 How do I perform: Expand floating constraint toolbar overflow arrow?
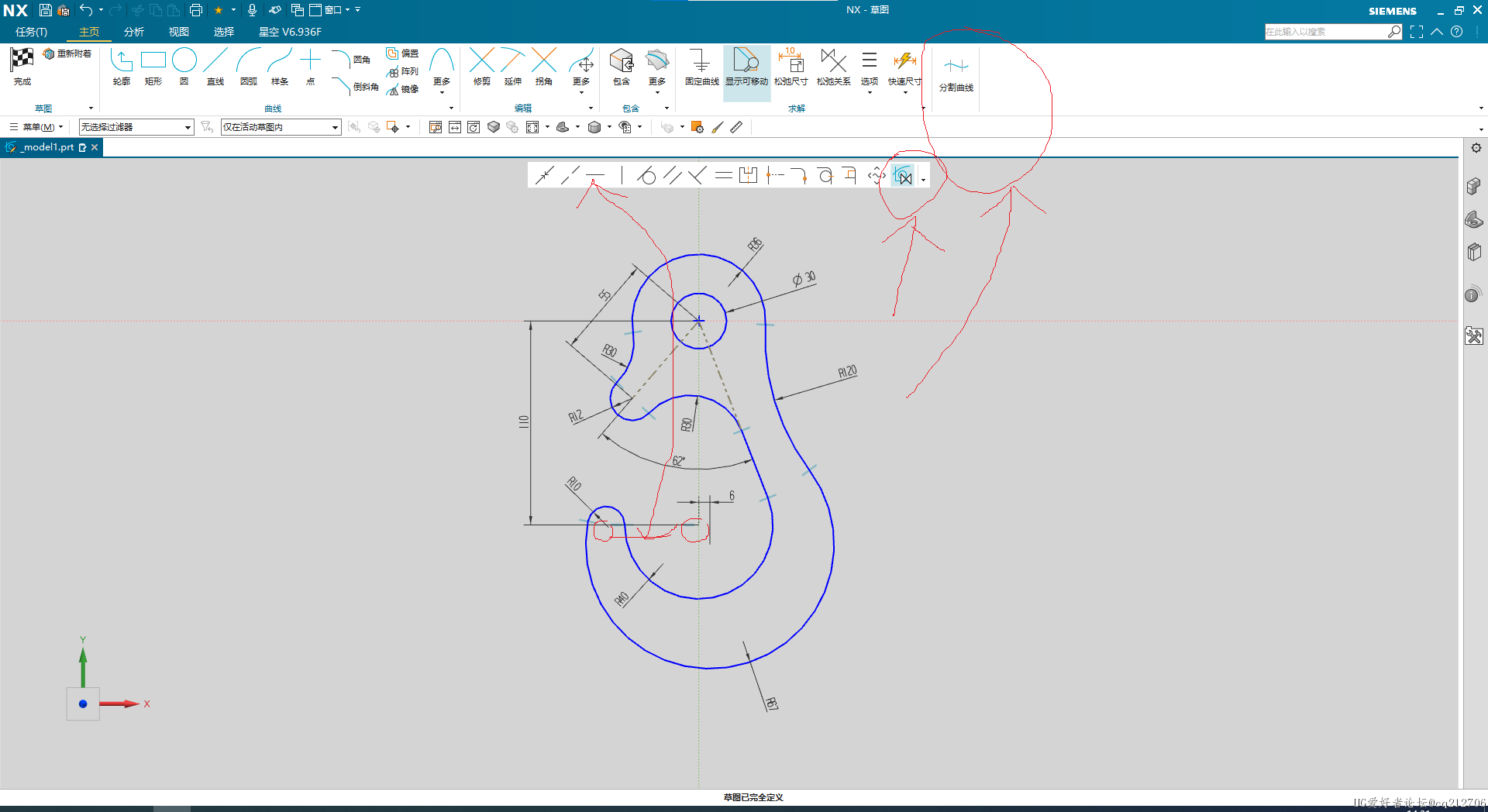point(923,180)
